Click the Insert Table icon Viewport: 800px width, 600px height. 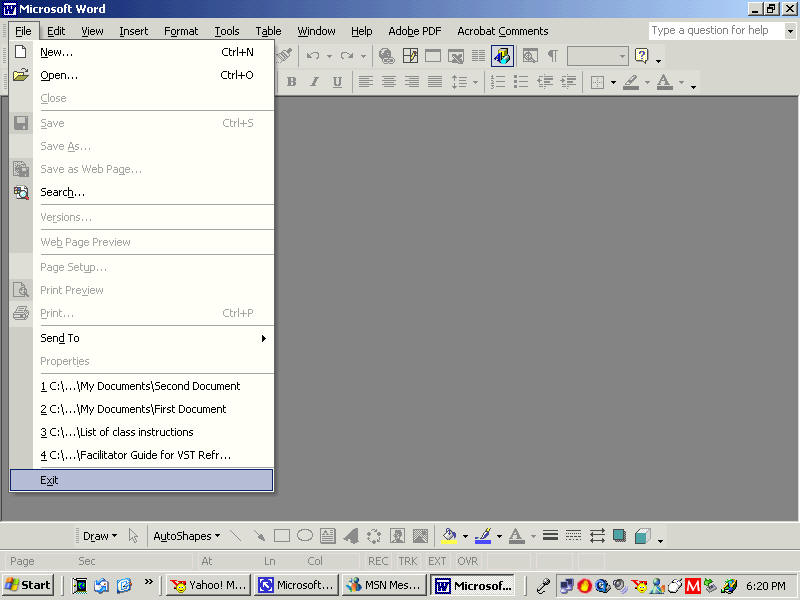coord(433,56)
